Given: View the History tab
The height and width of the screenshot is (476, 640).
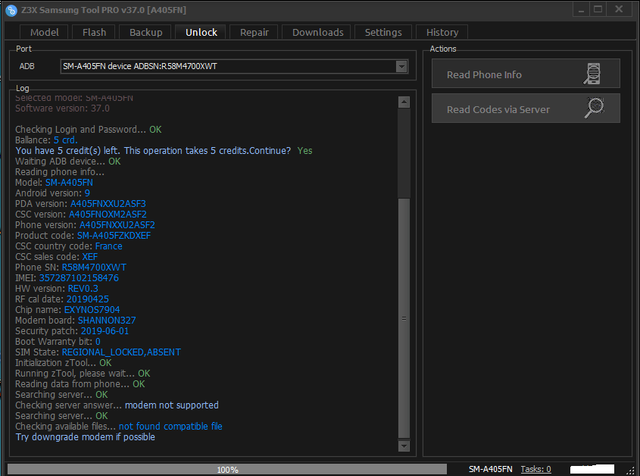Looking at the screenshot, I should coord(442,32).
